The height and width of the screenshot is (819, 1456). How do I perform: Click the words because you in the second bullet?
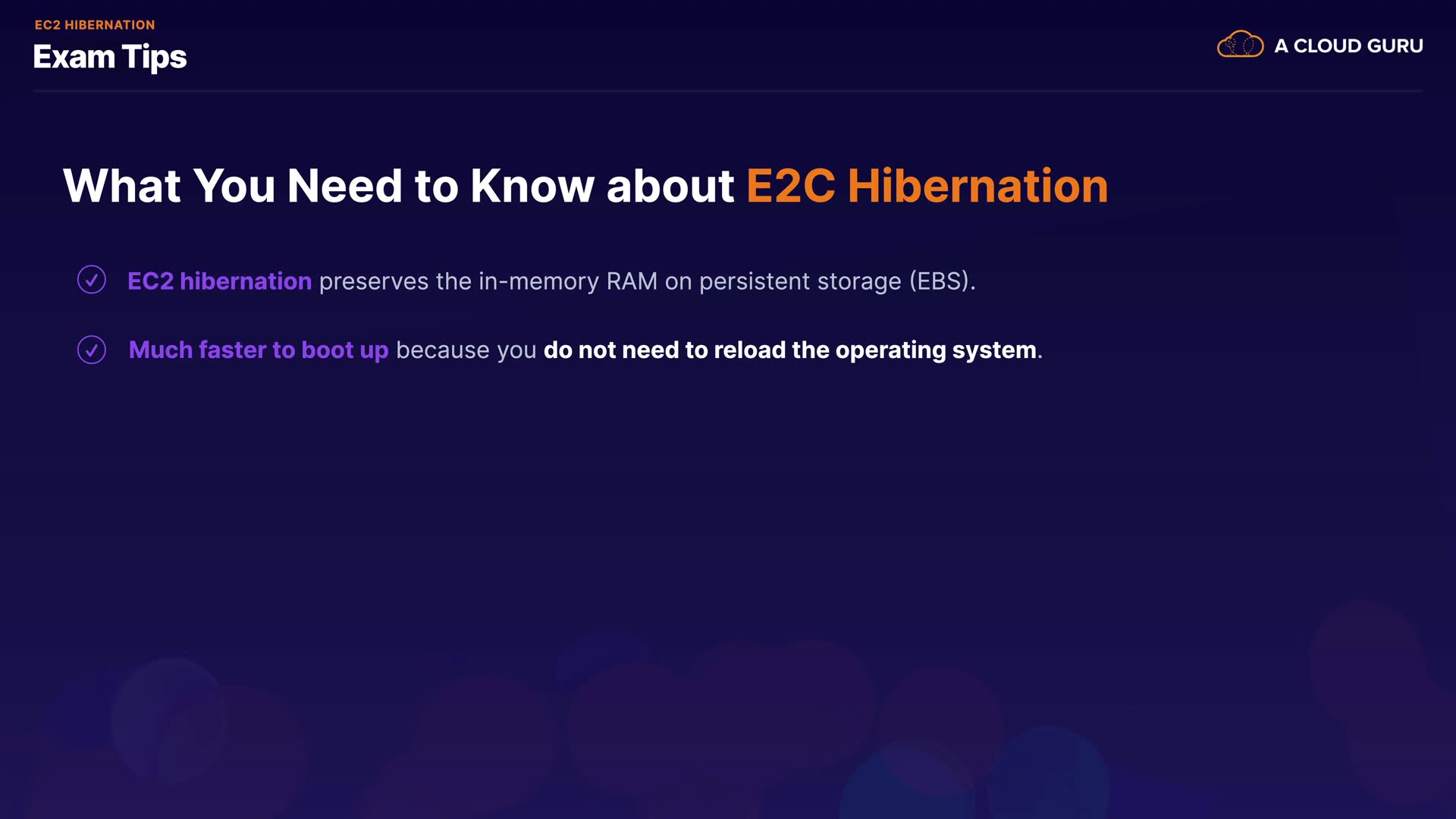click(x=466, y=350)
